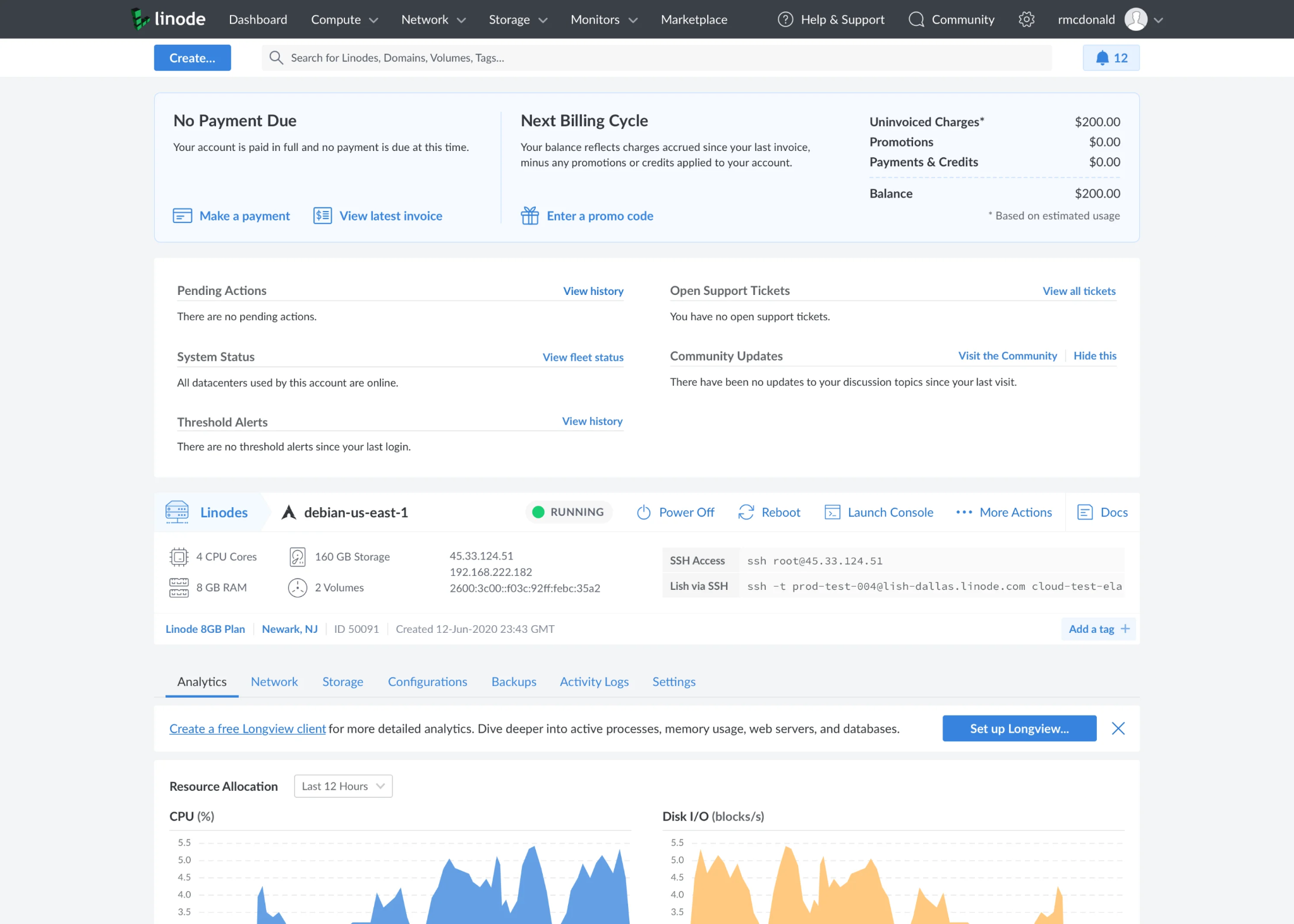Open Marketplace in the top navigation
The width and height of the screenshot is (1294, 924).
[x=694, y=20]
